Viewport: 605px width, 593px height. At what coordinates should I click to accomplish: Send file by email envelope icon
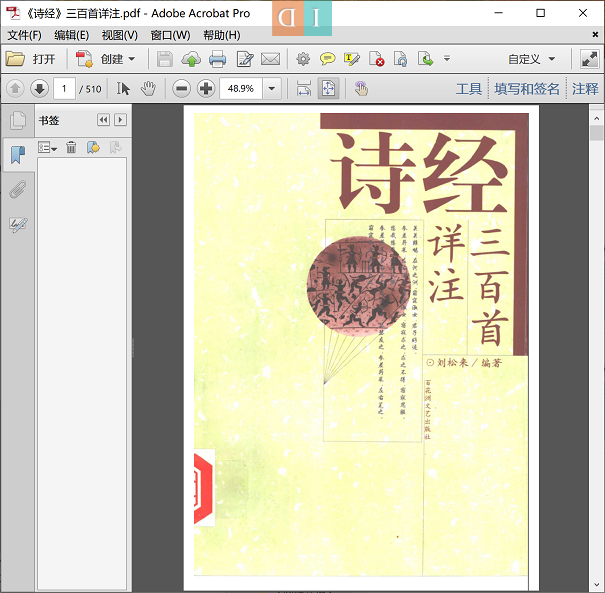pos(270,59)
